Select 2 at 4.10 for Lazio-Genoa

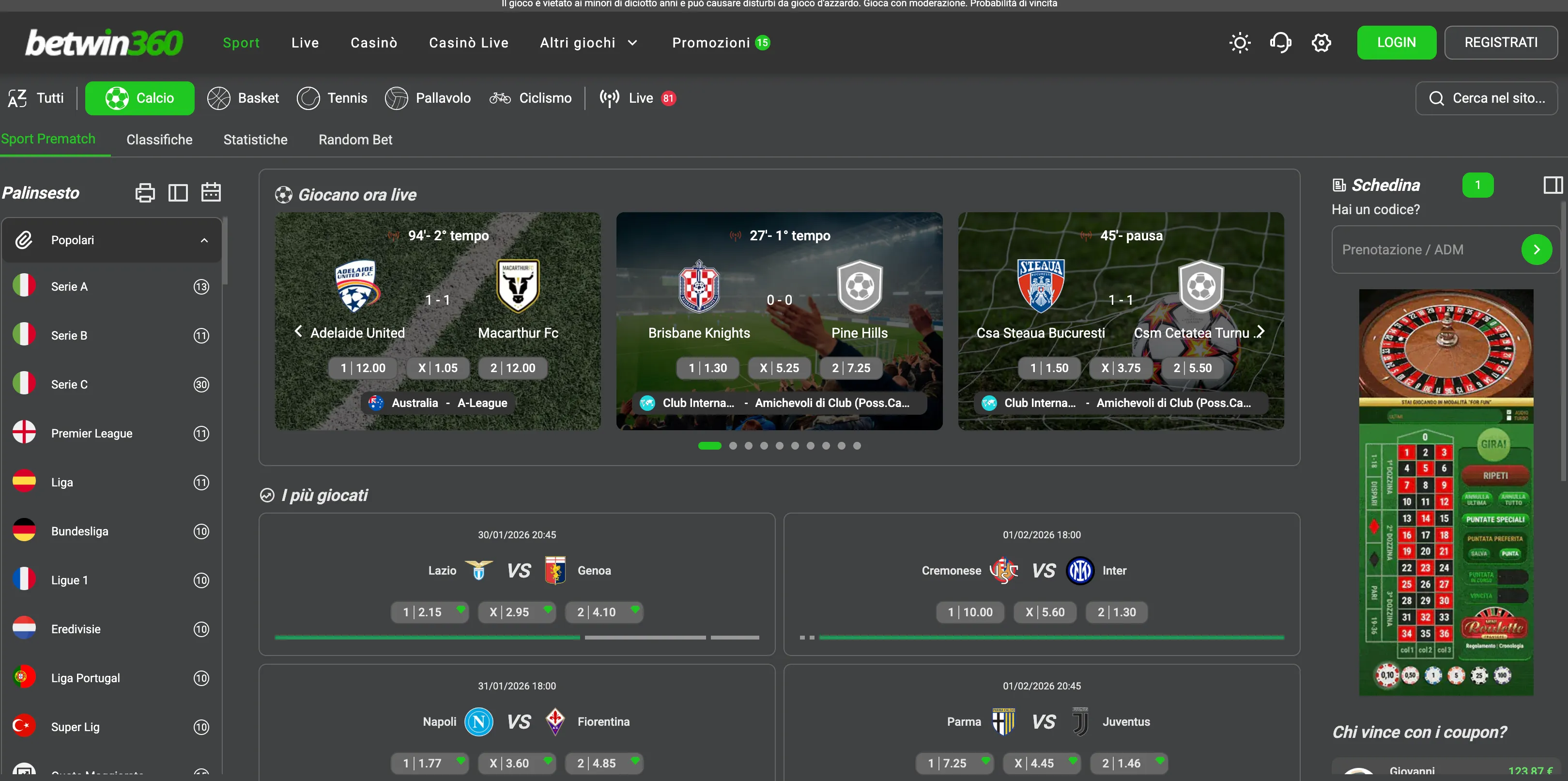pyautogui.click(x=604, y=612)
